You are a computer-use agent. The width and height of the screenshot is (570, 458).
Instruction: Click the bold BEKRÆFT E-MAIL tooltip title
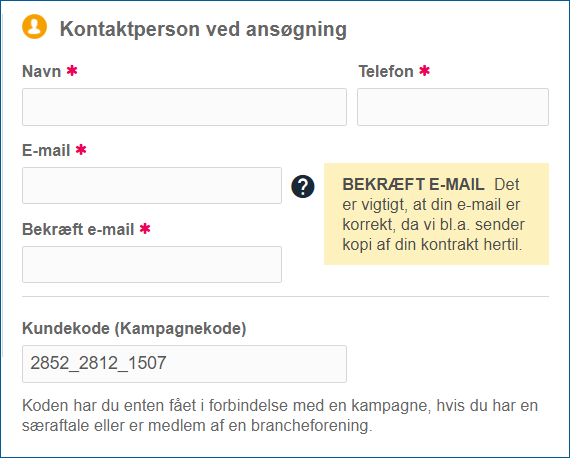(x=413, y=185)
